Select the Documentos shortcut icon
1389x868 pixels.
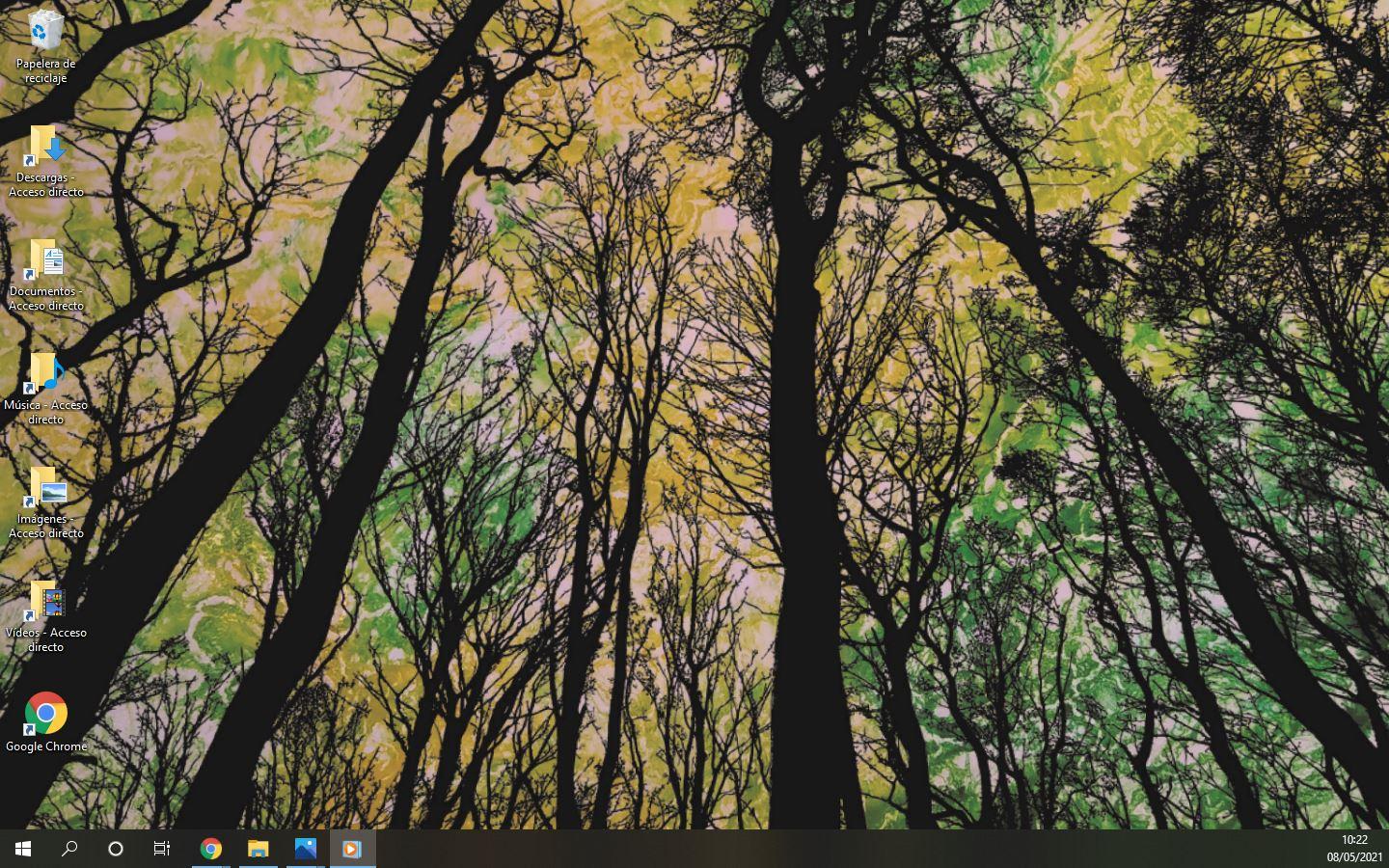(x=45, y=275)
